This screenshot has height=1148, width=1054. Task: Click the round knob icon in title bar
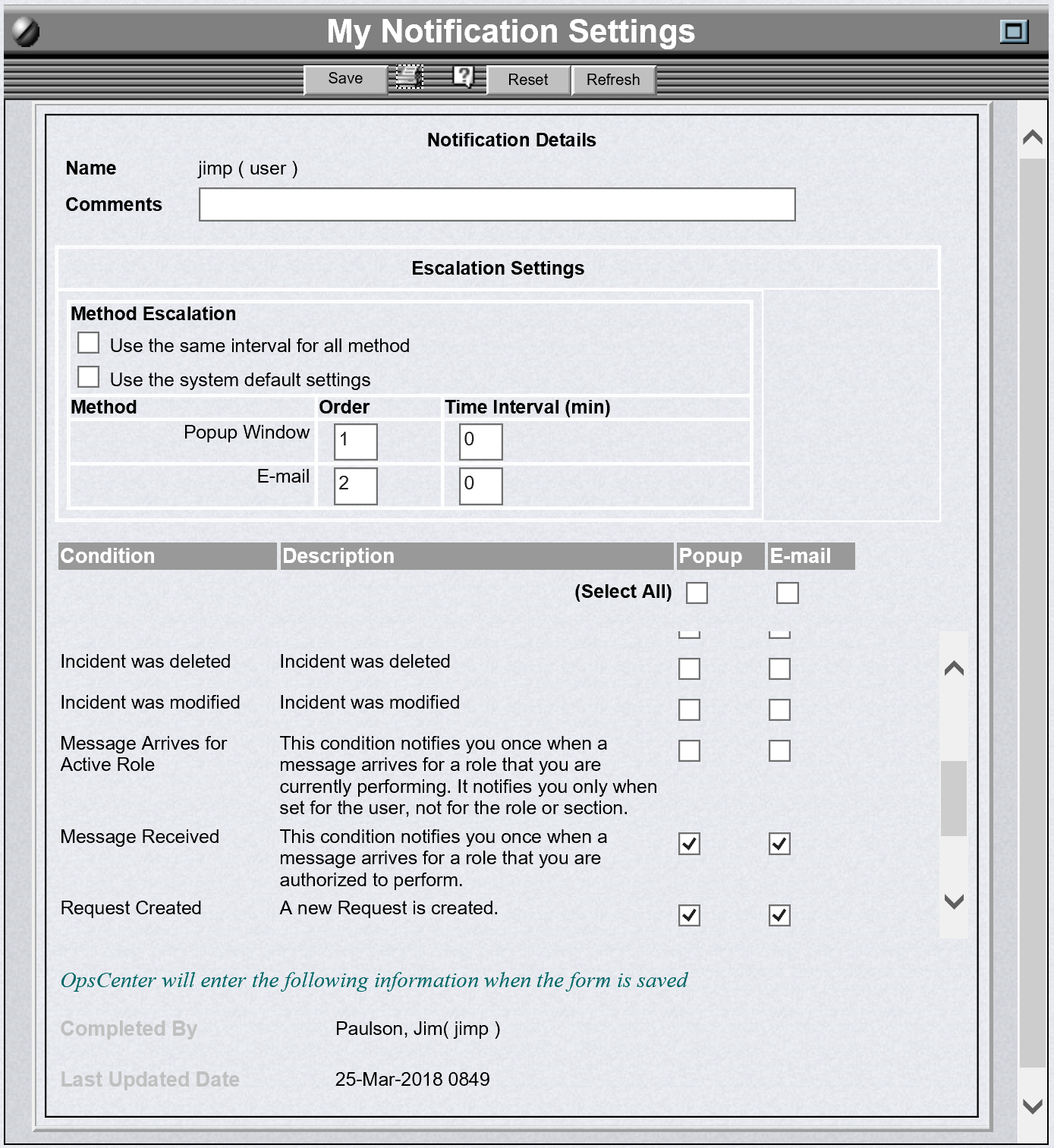[26, 33]
